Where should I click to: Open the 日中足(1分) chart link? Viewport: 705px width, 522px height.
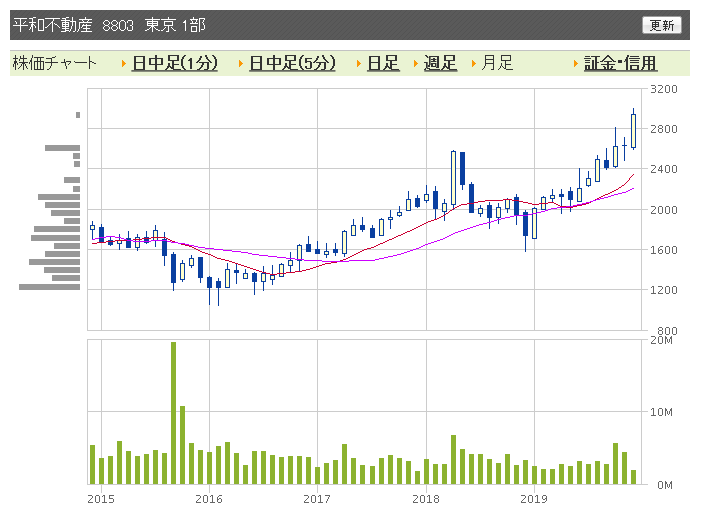point(175,63)
